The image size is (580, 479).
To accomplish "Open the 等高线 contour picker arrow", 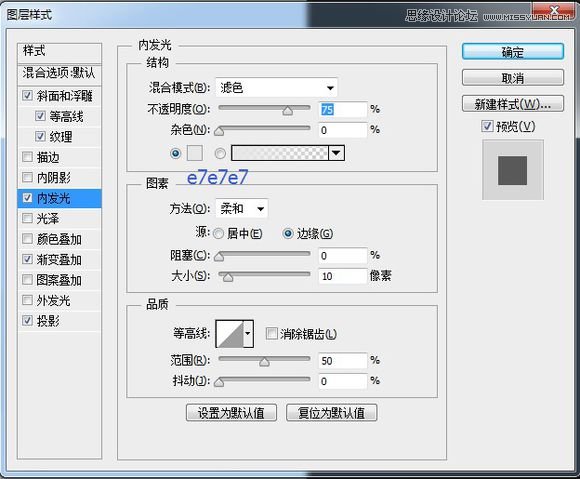I will (x=248, y=334).
